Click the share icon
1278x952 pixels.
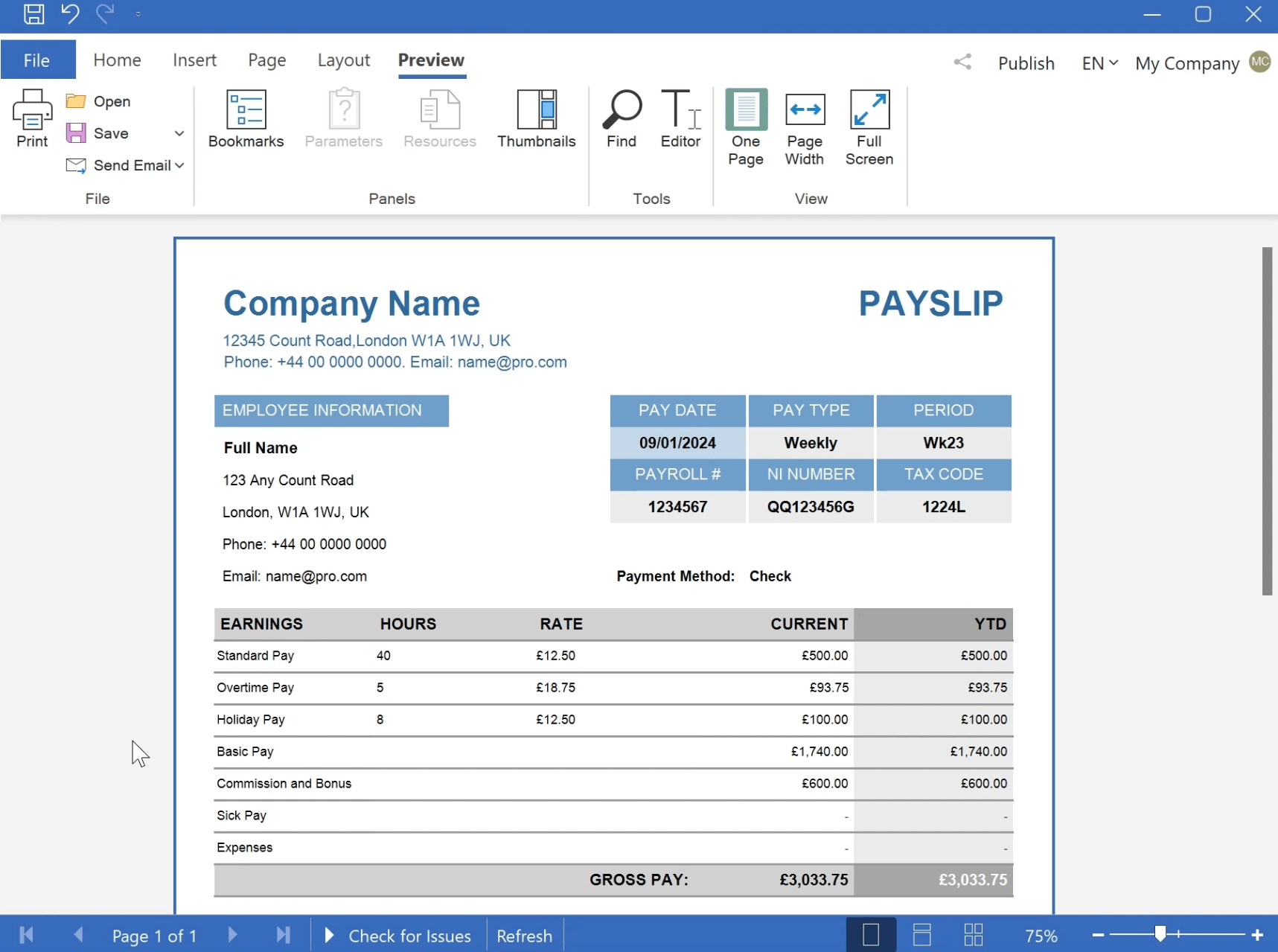coord(962,62)
